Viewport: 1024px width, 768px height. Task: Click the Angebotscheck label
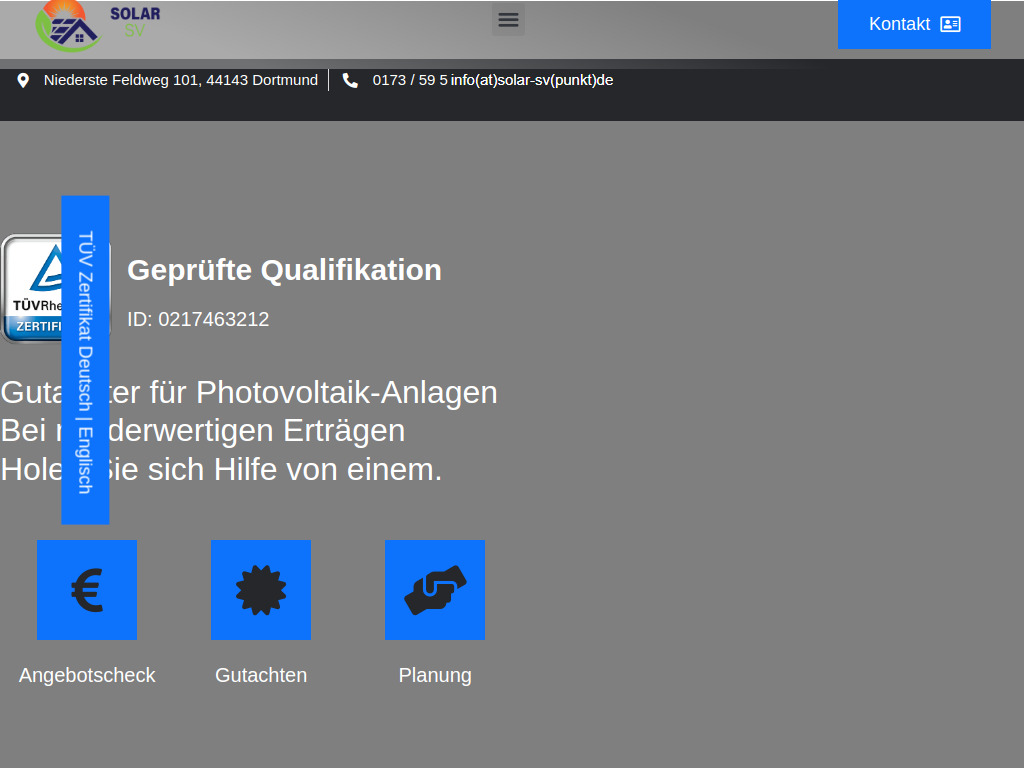click(x=87, y=675)
